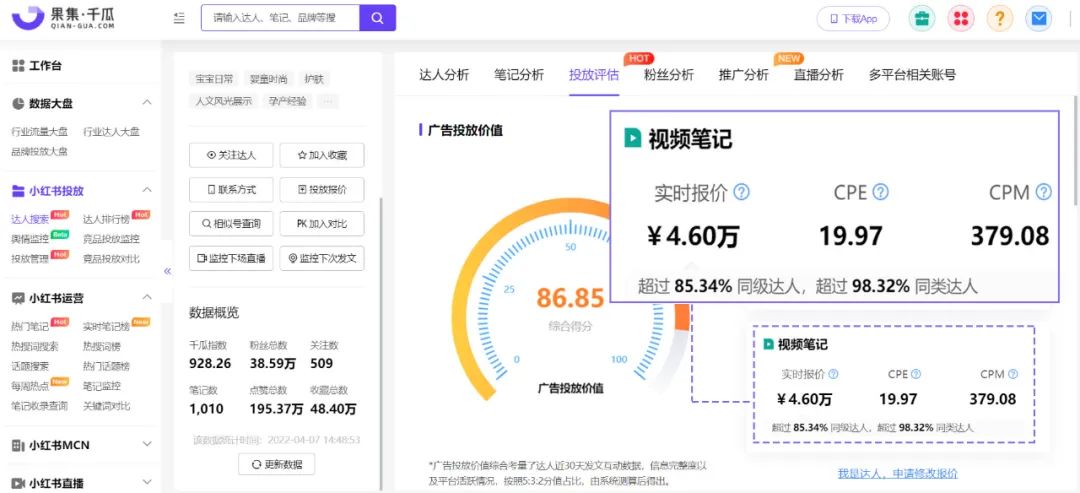Select the 投放评估 tab
Image resolution: width=1080 pixels, height=493 pixels.
[594, 75]
